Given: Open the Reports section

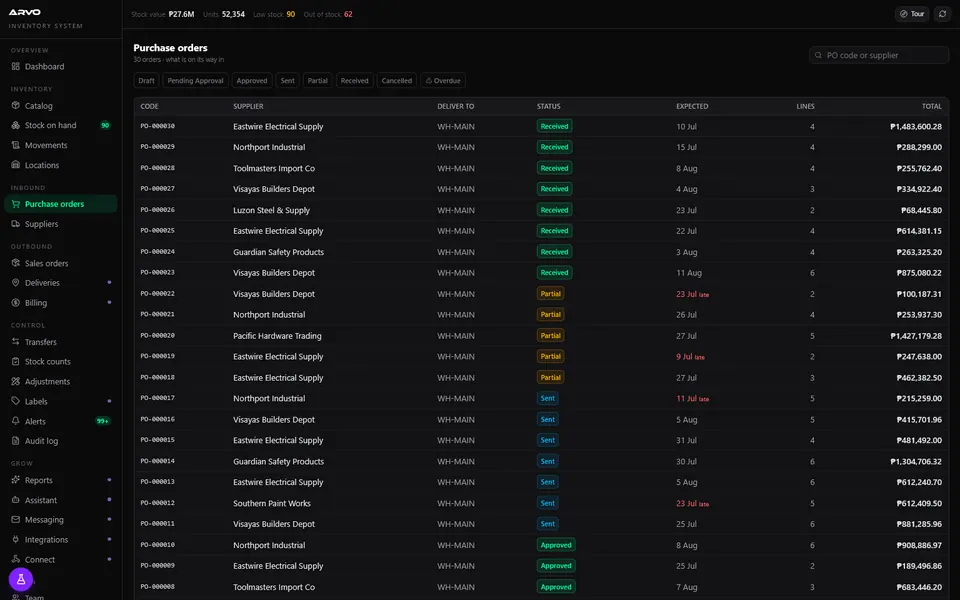Looking at the screenshot, I should coord(61,480).
